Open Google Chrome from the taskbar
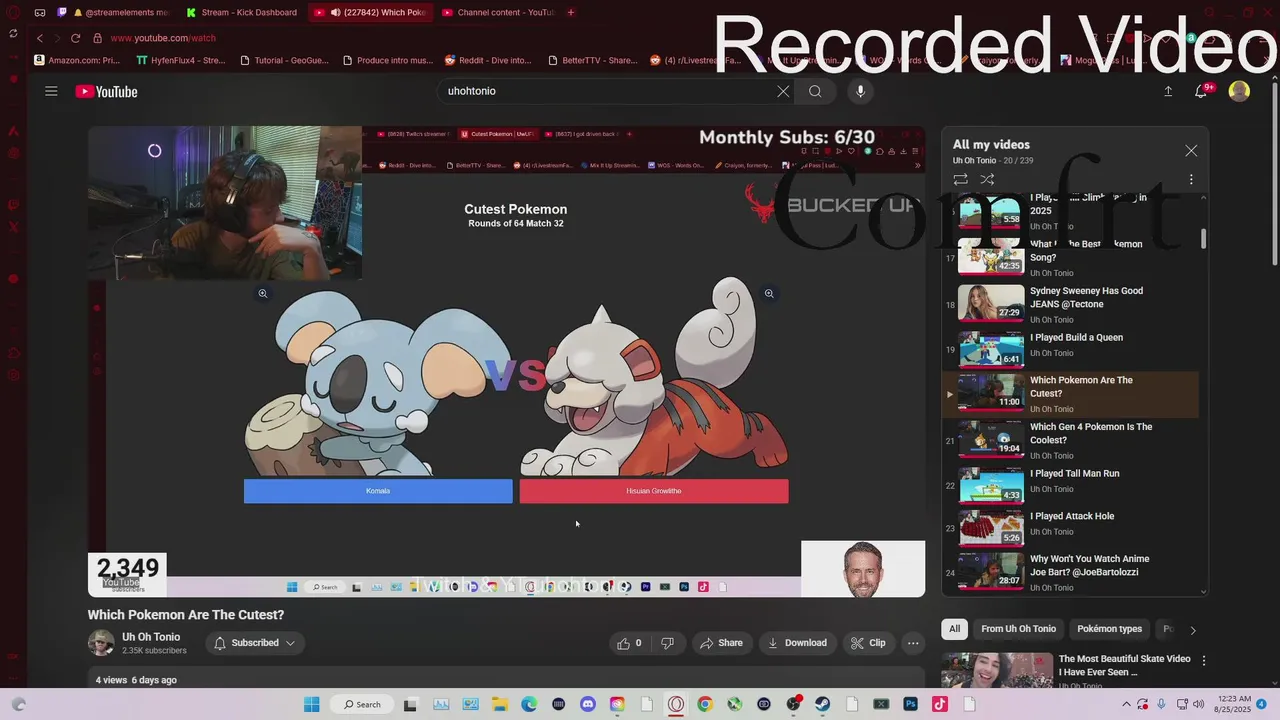The height and width of the screenshot is (720, 1280). [x=705, y=704]
